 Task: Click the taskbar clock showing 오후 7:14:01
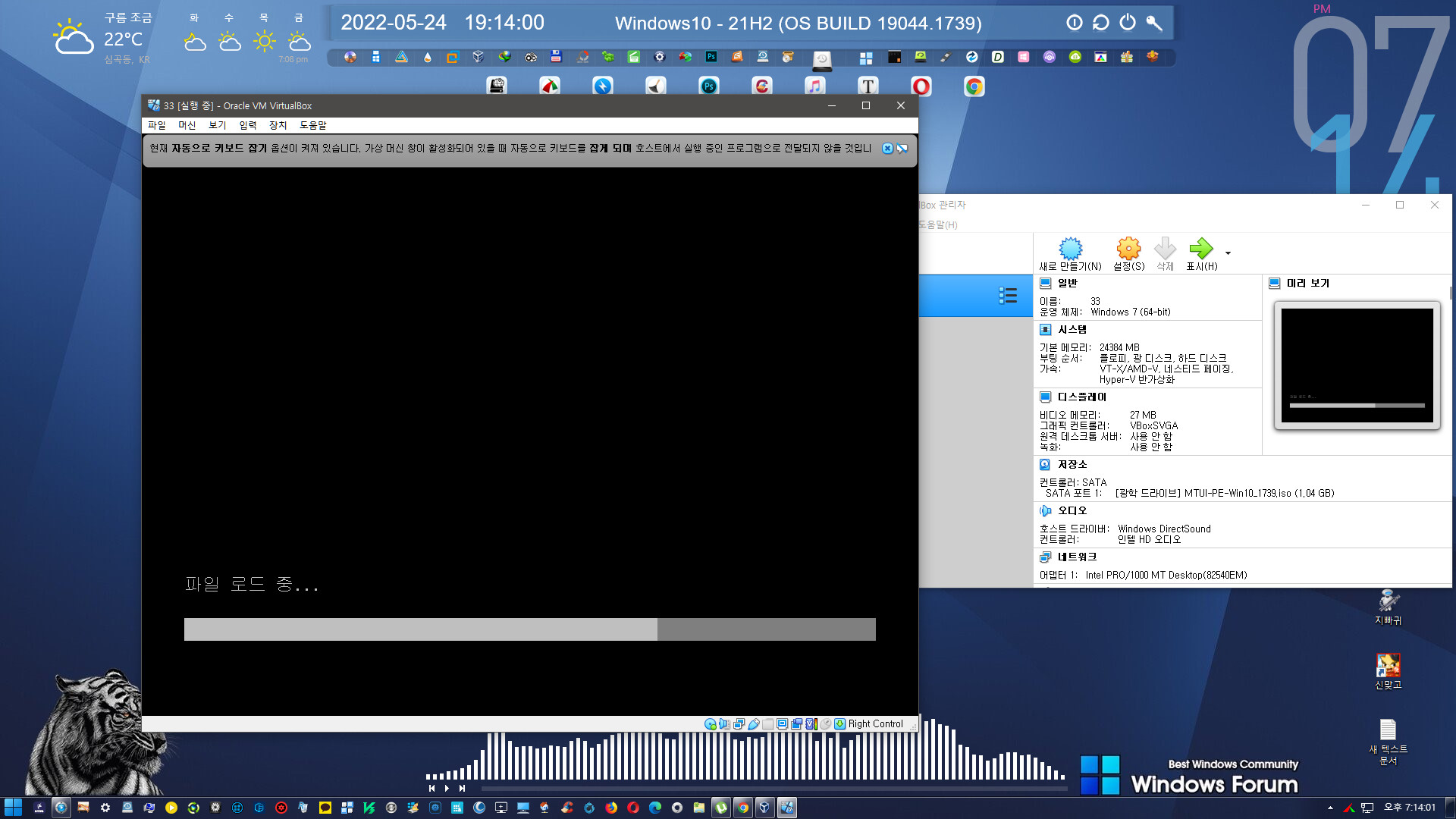pyautogui.click(x=1410, y=808)
